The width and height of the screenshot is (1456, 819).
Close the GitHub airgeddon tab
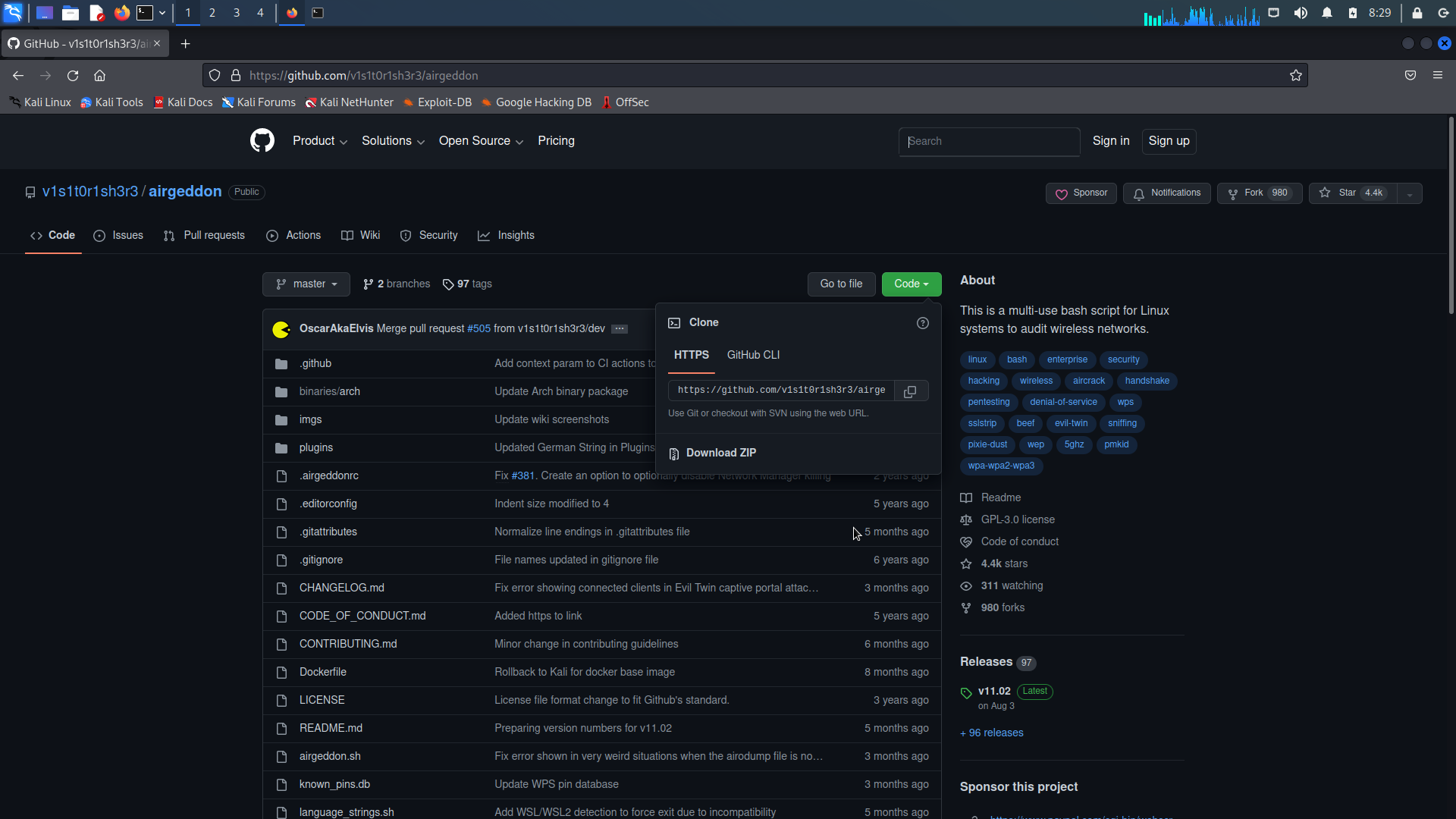[157, 43]
